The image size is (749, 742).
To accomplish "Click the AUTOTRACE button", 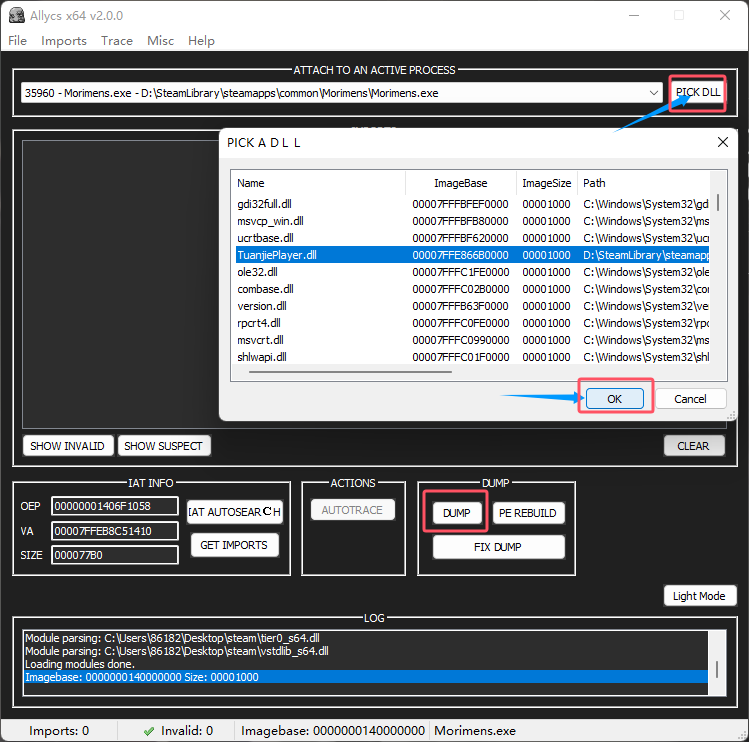I will [x=352, y=510].
